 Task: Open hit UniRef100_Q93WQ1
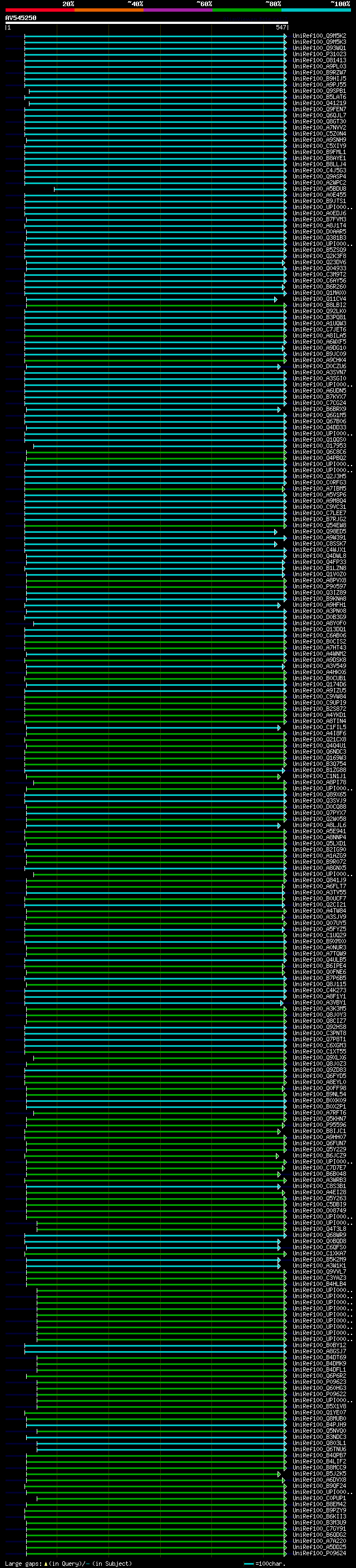[319, 48]
